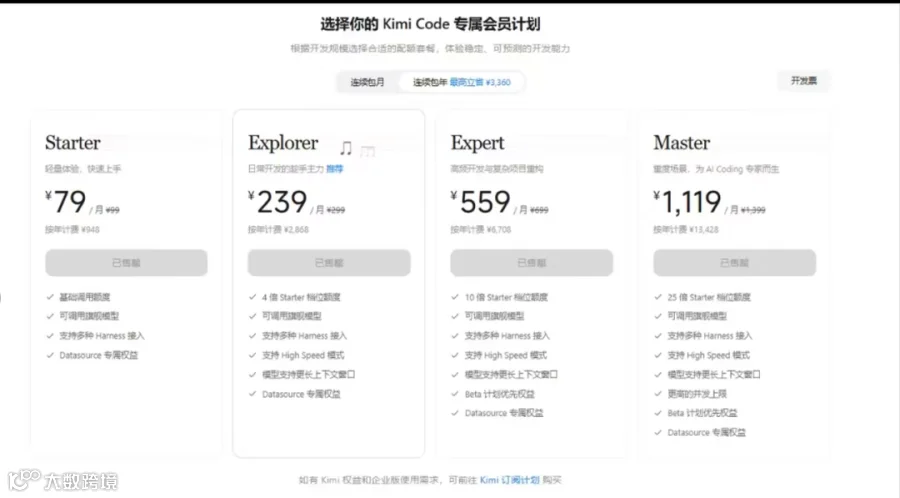This screenshot has width=900, height=498.
Task: Click the checkmark beside 基础调用额度
Action: [50, 297]
